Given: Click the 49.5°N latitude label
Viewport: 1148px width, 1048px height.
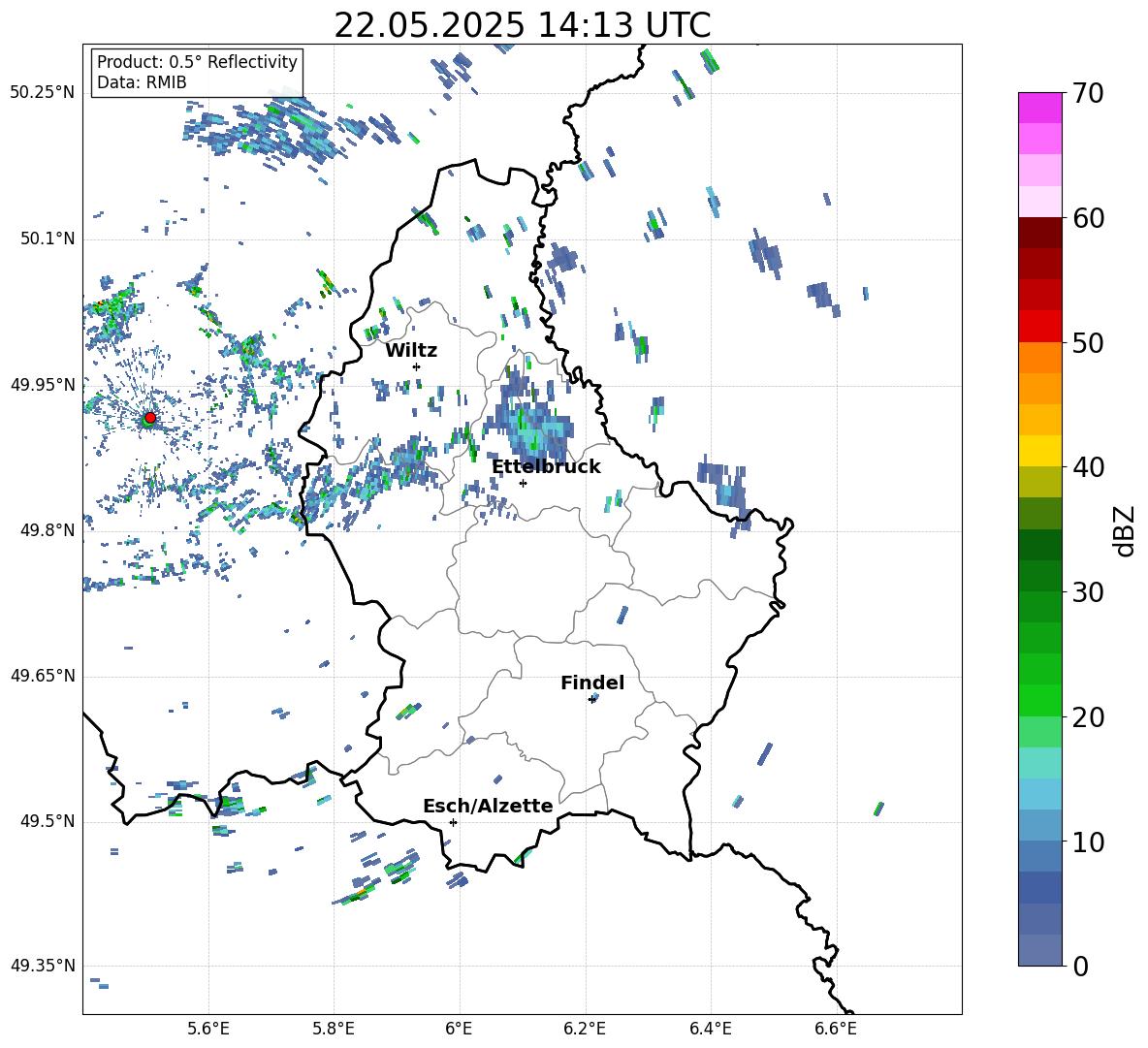Looking at the screenshot, I should point(48,820).
